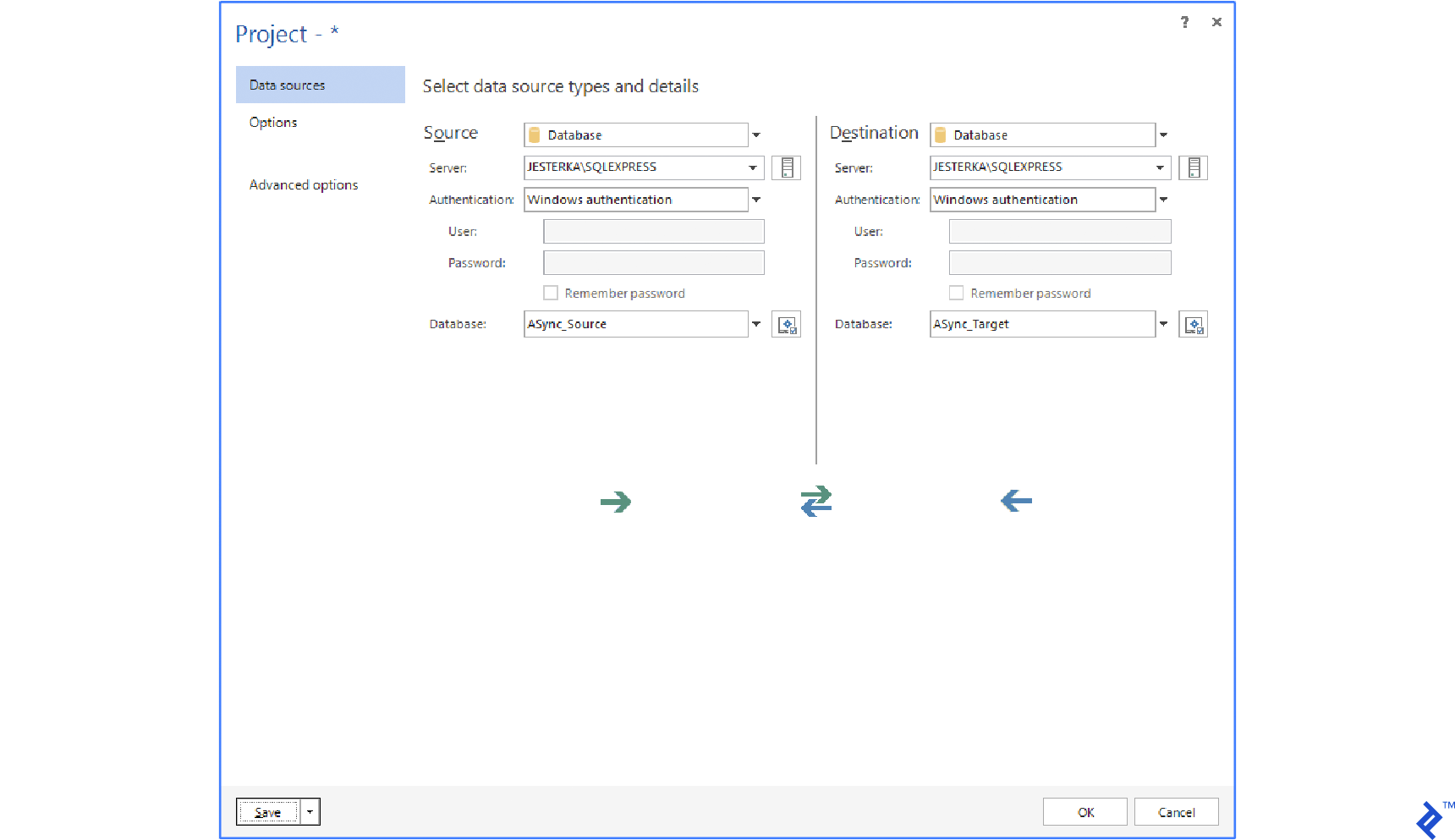
Task: Open the Source authentication dropdown
Action: tap(755, 199)
